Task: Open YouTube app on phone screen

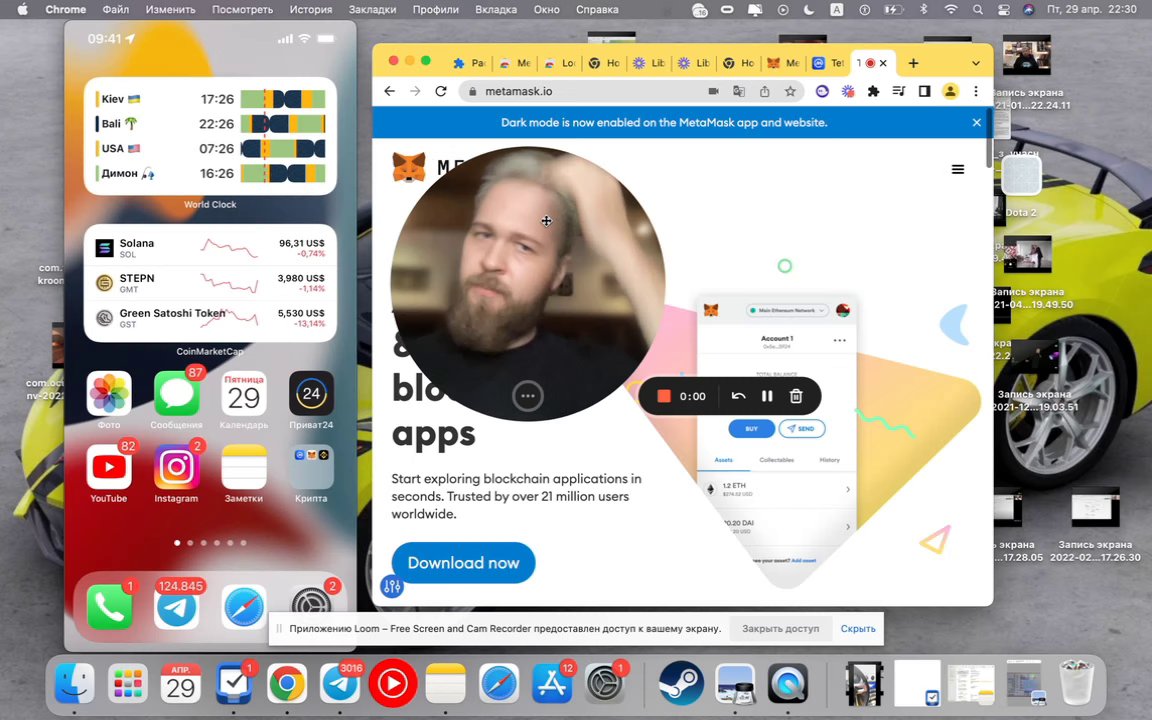Action: click(109, 467)
